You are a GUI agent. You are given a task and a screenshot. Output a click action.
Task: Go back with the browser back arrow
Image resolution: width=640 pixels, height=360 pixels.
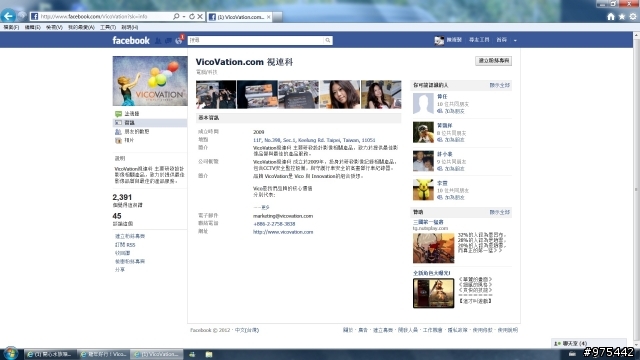pyautogui.click(x=8, y=16)
